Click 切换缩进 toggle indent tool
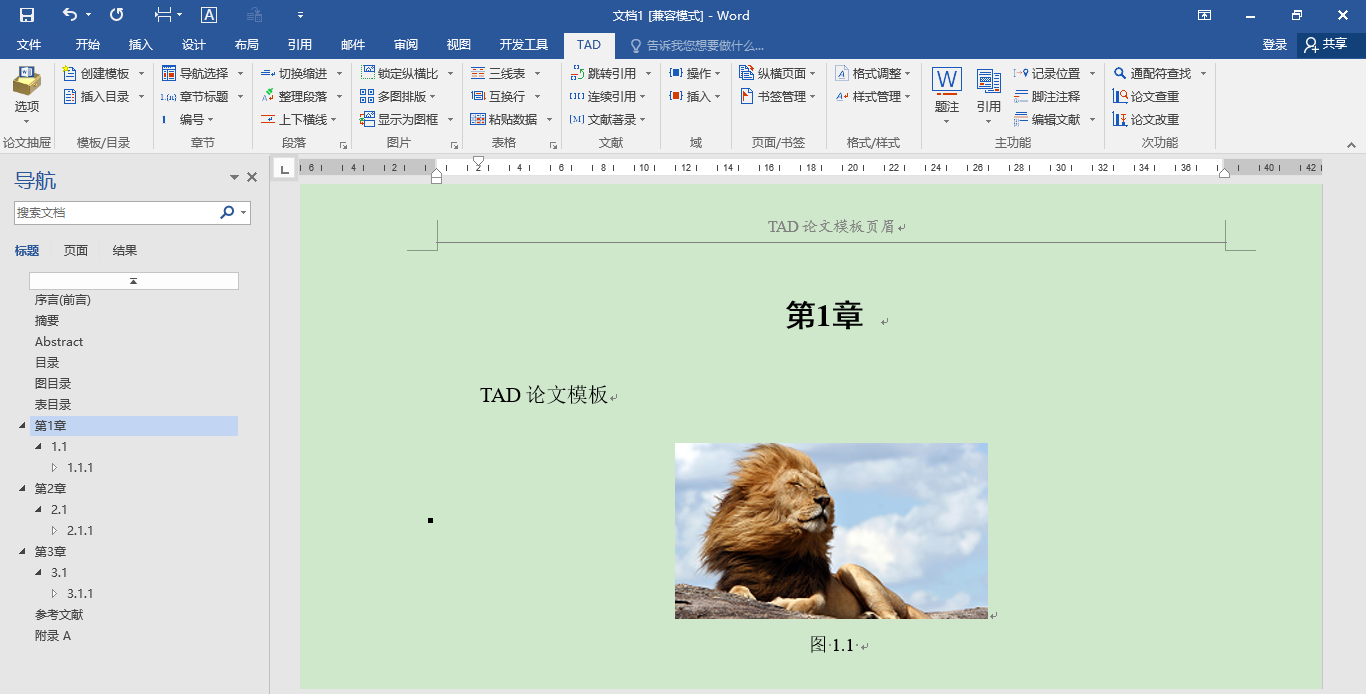The image size is (1366, 694). coord(294,74)
